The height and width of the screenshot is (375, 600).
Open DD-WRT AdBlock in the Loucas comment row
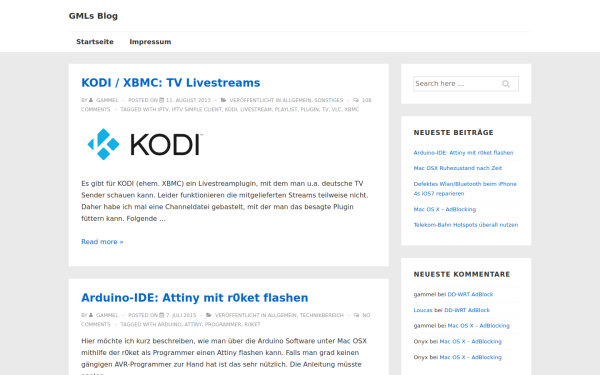467,310
